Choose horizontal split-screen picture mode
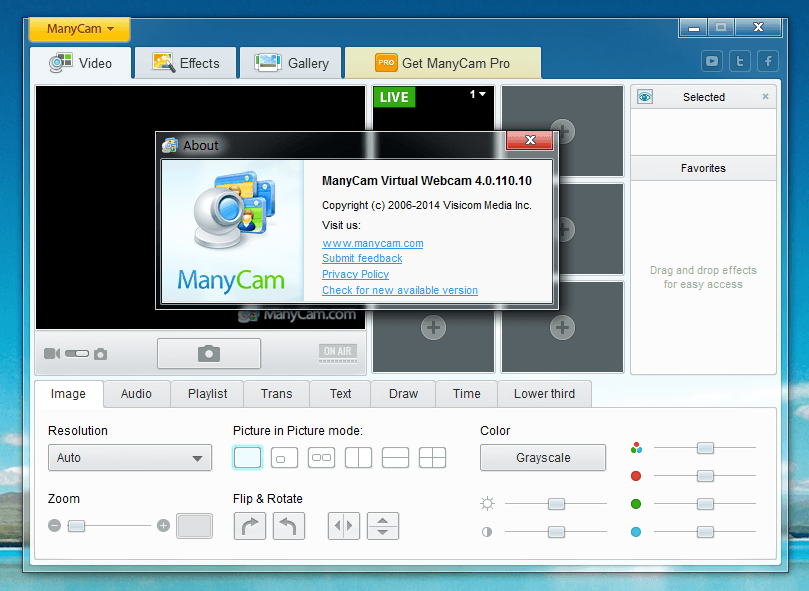The image size is (809, 591). point(396,457)
